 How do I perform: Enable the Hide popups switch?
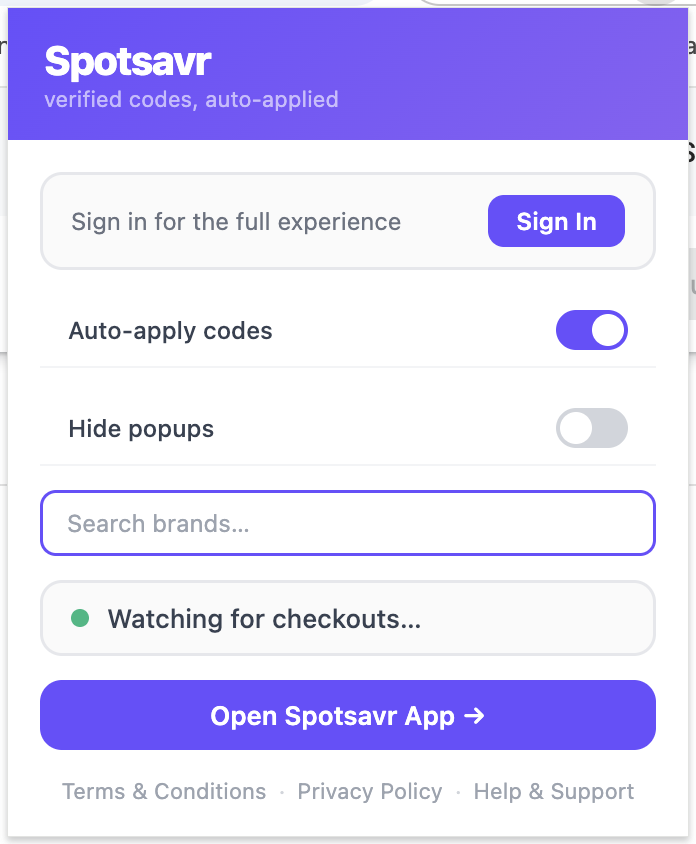coord(591,428)
